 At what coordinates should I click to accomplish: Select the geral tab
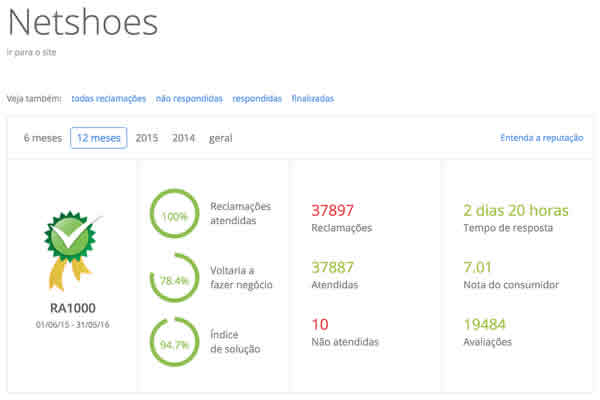[221, 138]
